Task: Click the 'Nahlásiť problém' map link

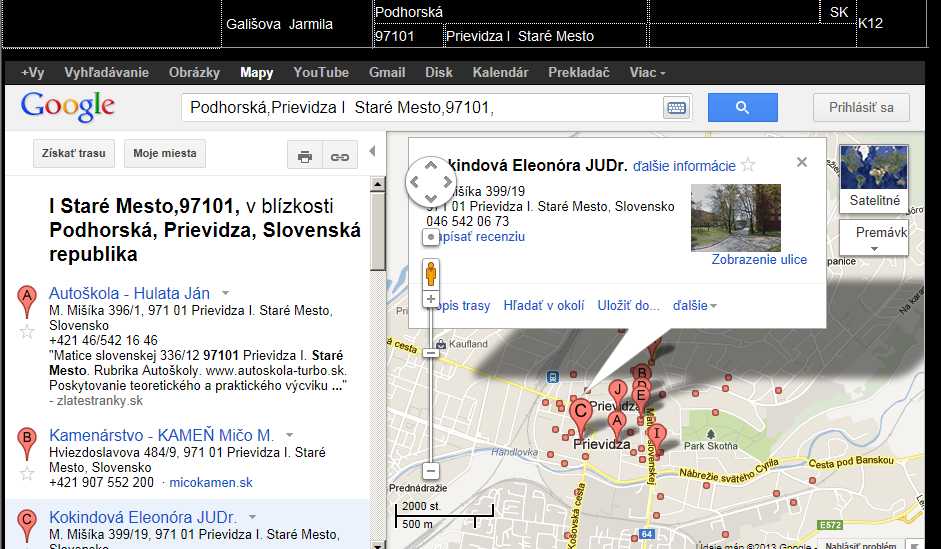Action: tap(861, 545)
